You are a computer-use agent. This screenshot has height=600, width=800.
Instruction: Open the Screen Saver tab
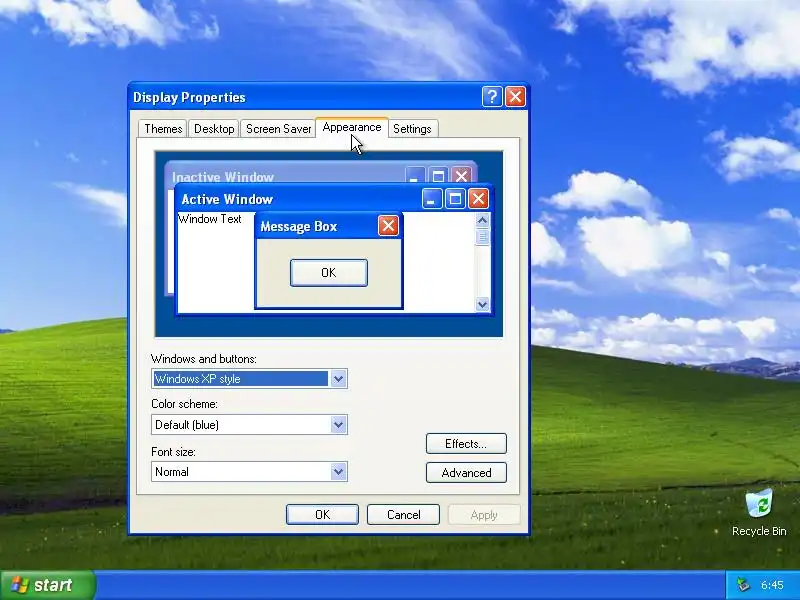coord(278,129)
